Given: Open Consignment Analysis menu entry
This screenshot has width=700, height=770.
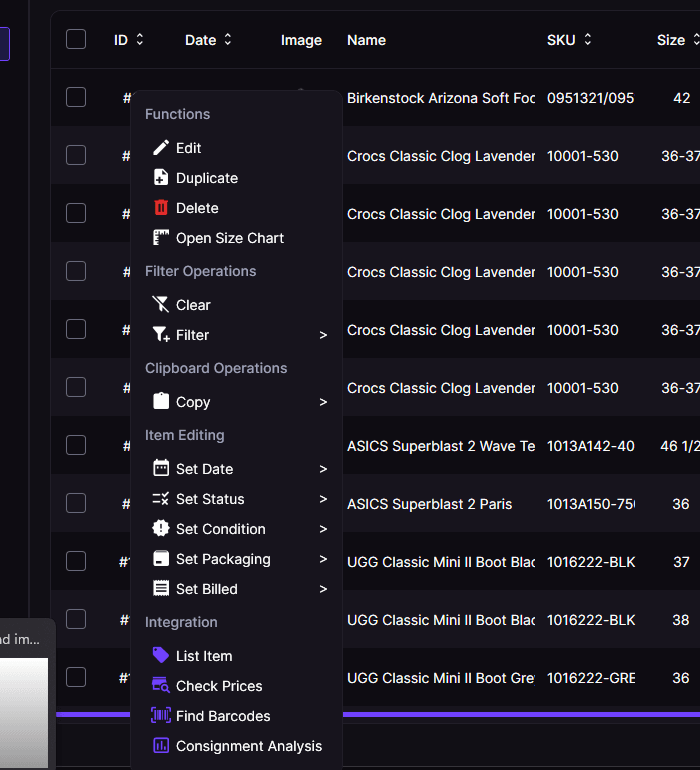Looking at the screenshot, I should [236, 745].
